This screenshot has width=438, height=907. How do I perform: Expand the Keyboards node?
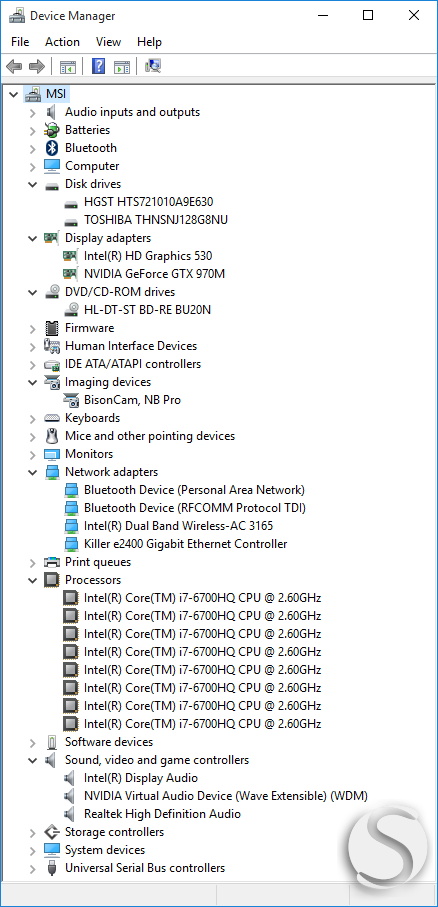point(32,418)
